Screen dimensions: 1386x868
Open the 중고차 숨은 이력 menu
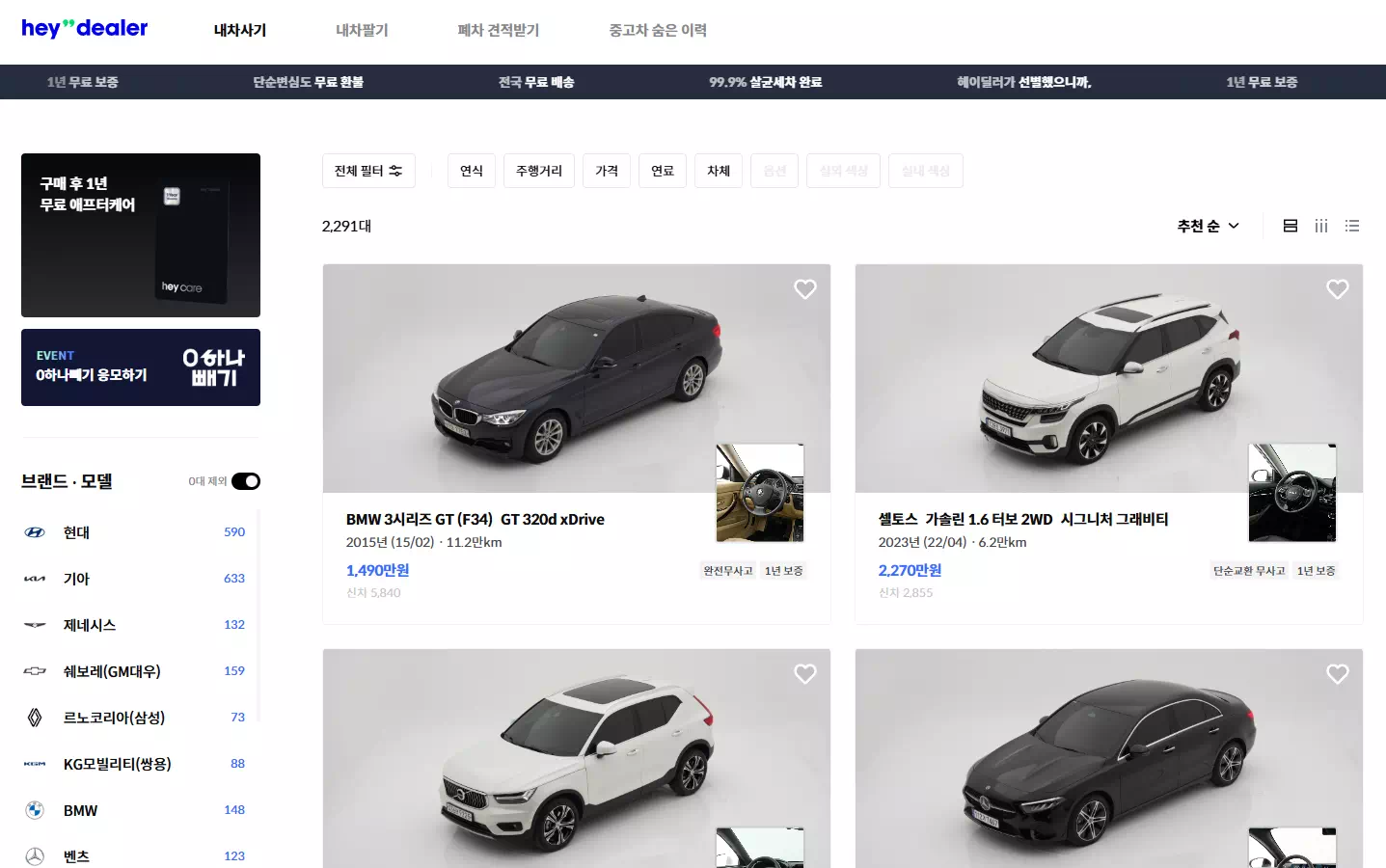pyautogui.click(x=658, y=30)
